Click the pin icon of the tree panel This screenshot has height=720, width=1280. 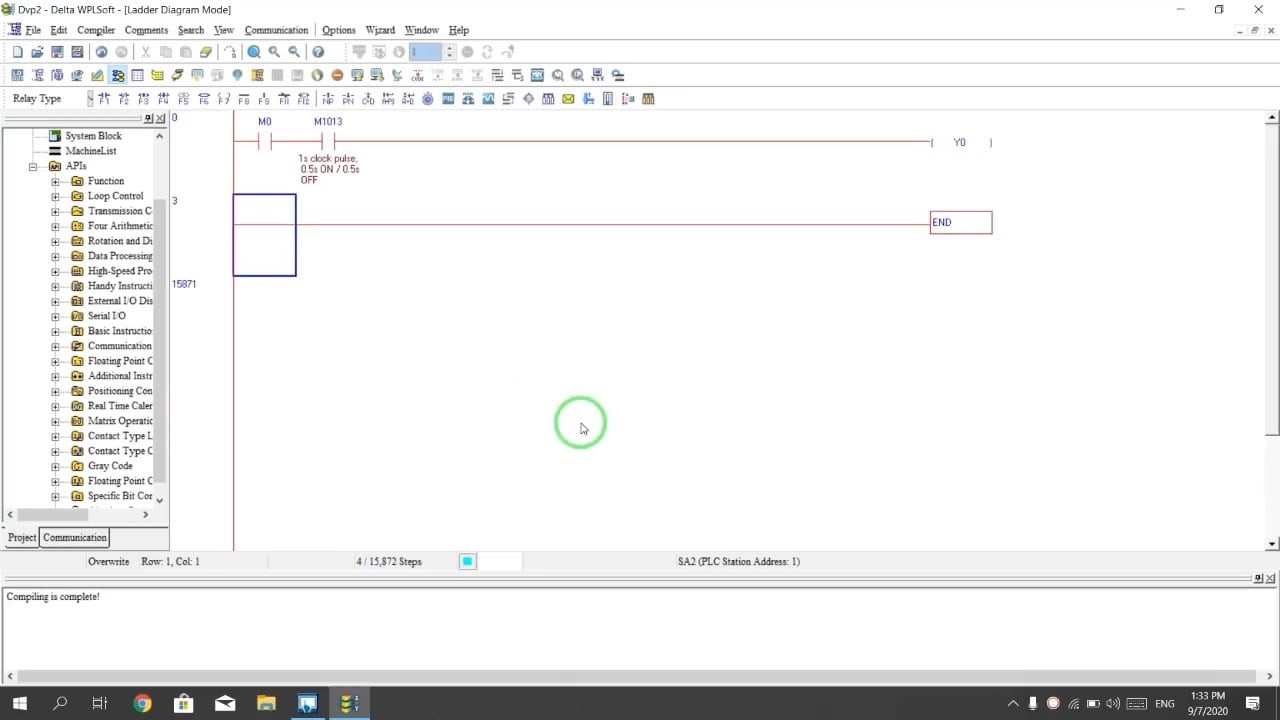coord(149,119)
